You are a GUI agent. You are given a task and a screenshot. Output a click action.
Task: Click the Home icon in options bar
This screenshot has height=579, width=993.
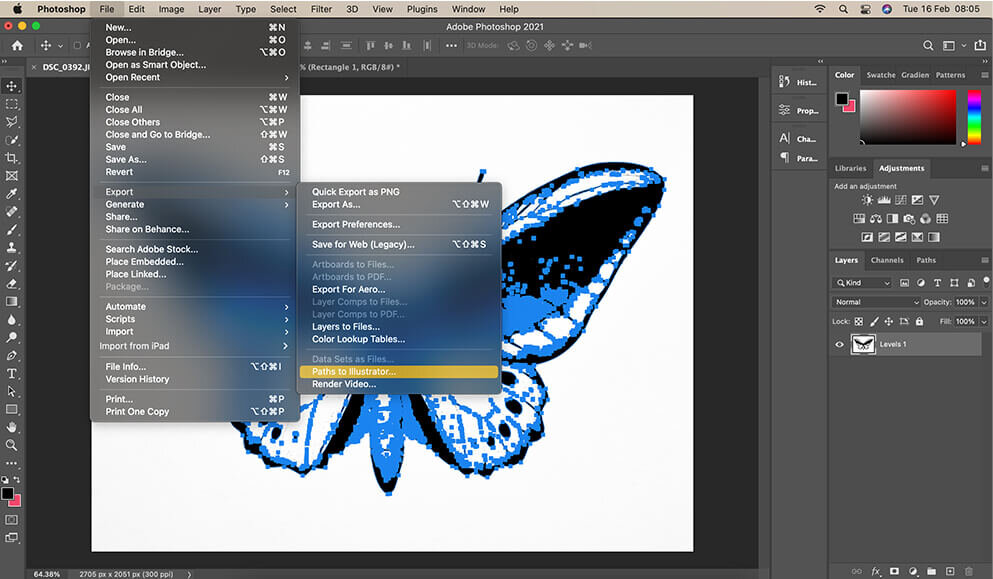[17, 46]
